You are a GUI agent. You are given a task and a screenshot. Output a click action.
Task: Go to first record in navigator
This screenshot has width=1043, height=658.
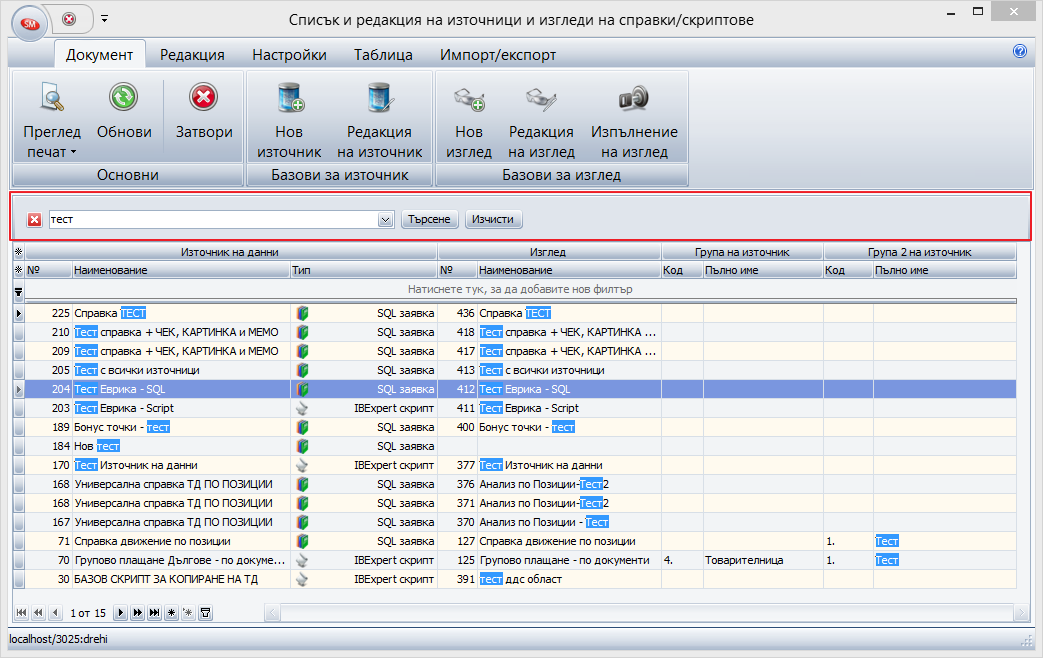21,613
